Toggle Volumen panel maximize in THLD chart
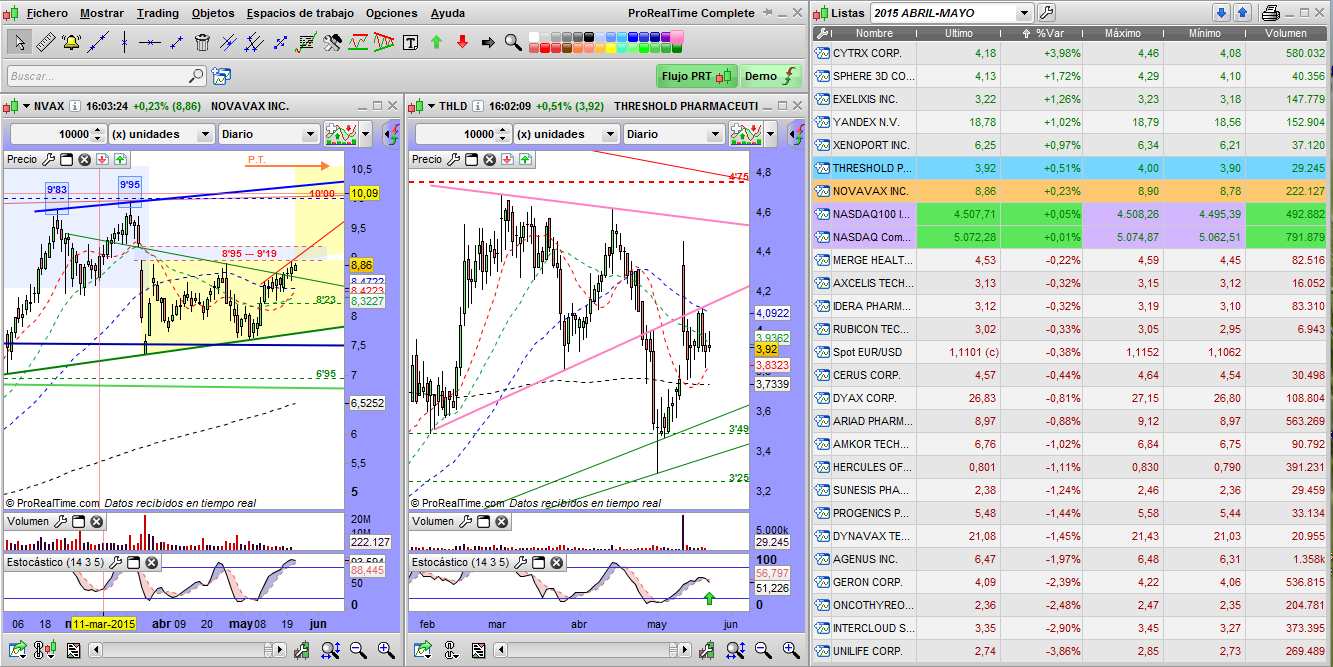Screen dimensions: 1333x667 coord(485,521)
